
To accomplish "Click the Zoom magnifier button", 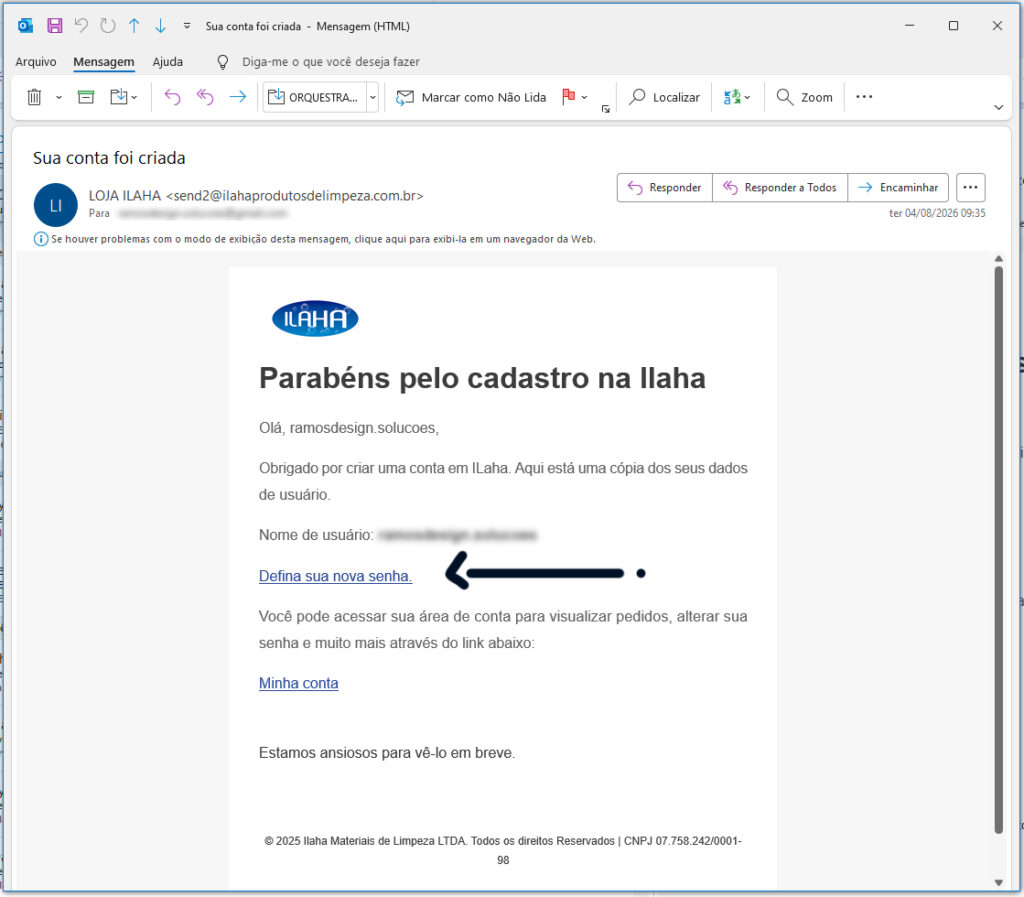I will point(805,97).
